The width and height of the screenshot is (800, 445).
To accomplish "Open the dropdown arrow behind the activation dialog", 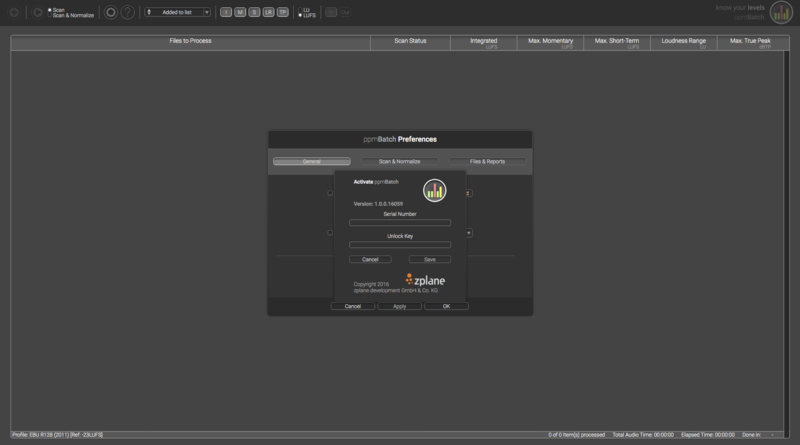I will coord(469,233).
